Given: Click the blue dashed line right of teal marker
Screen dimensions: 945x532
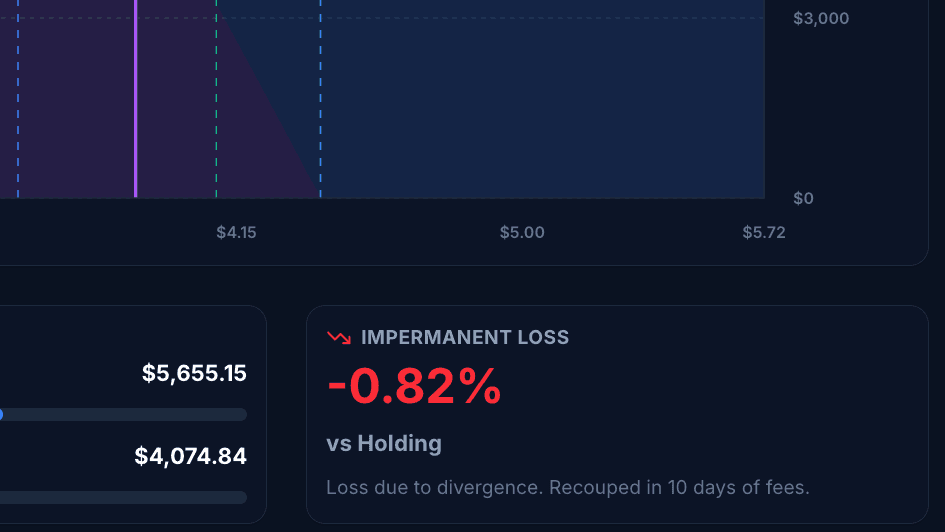Looking at the screenshot, I should pyautogui.click(x=320, y=99).
